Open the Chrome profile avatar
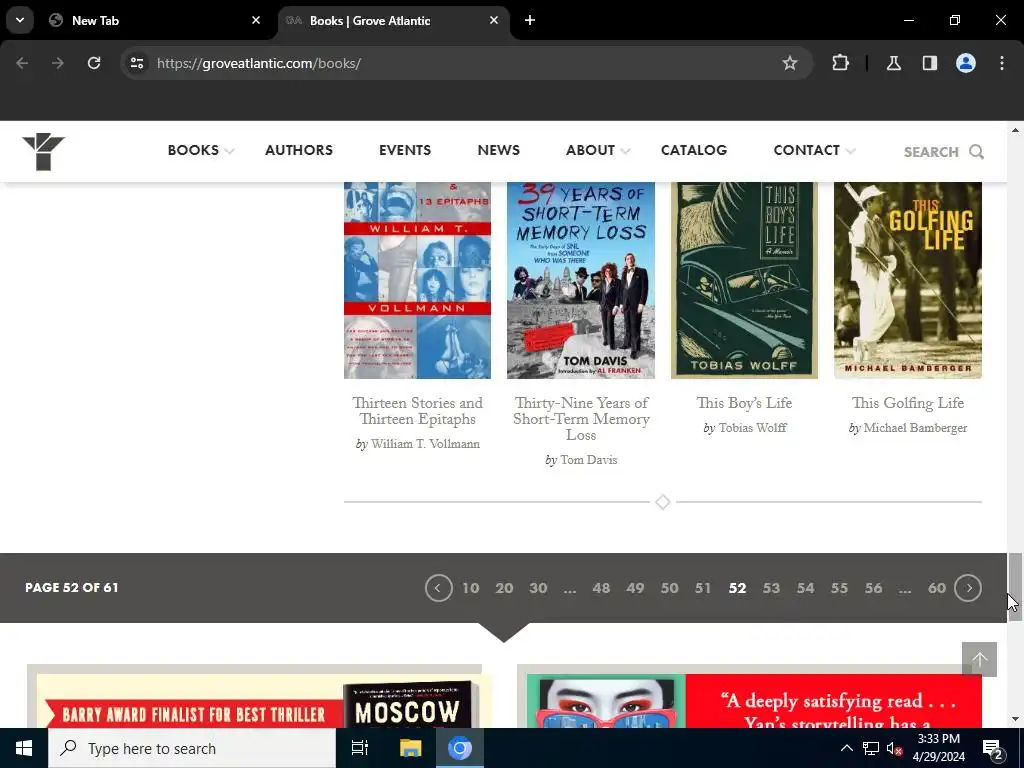The width and height of the screenshot is (1024, 768). pyautogui.click(x=966, y=63)
